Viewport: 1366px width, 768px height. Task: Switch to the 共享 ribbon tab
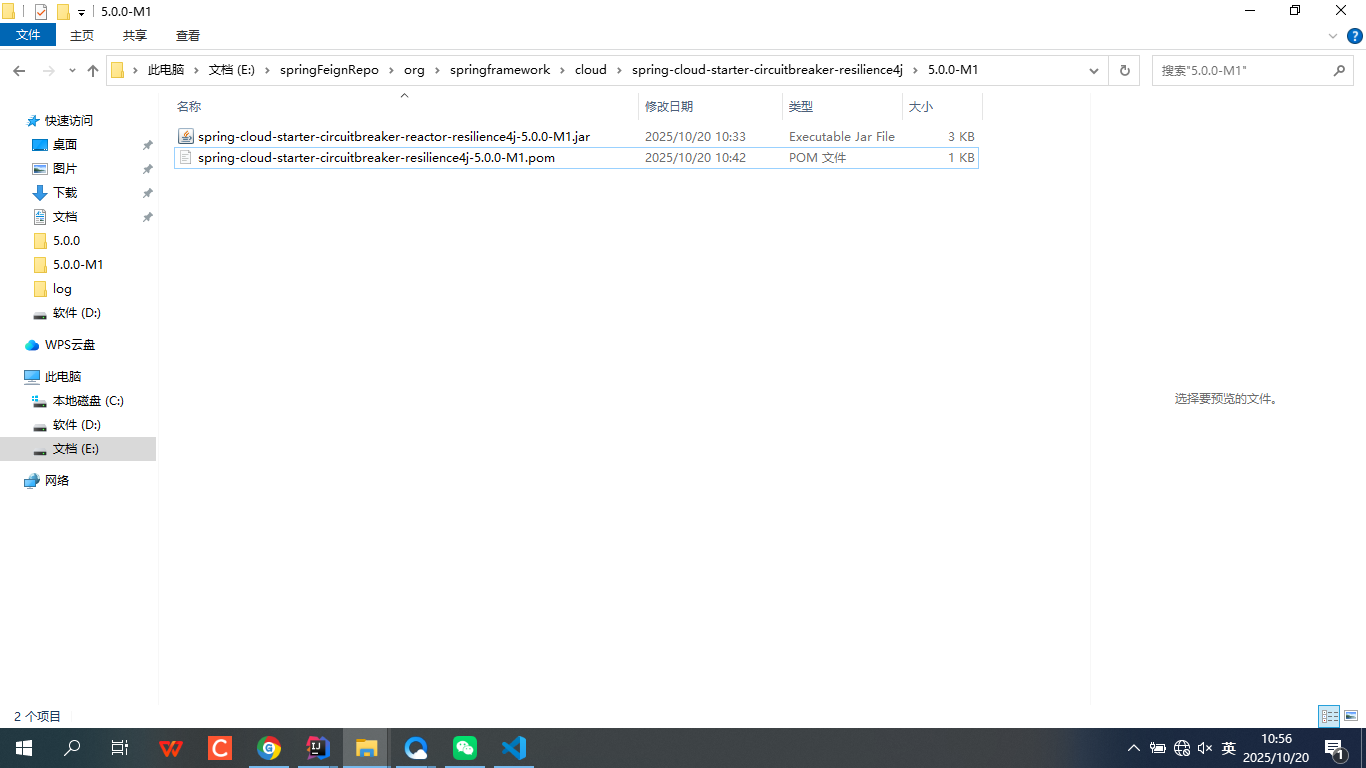135,35
